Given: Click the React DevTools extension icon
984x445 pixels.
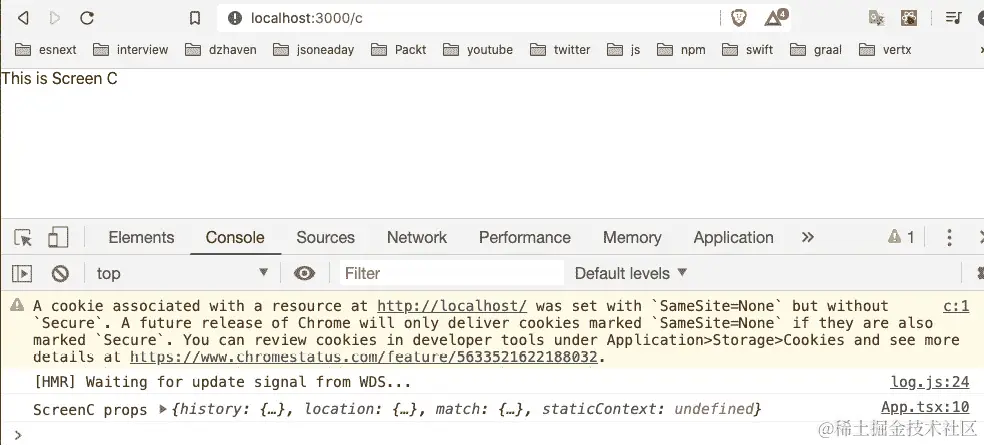Looking at the screenshot, I should 909,18.
